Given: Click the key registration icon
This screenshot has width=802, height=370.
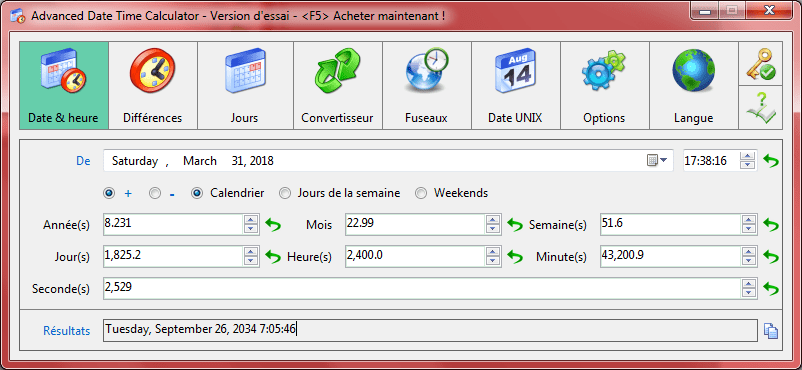Looking at the screenshot, I should click(x=761, y=63).
